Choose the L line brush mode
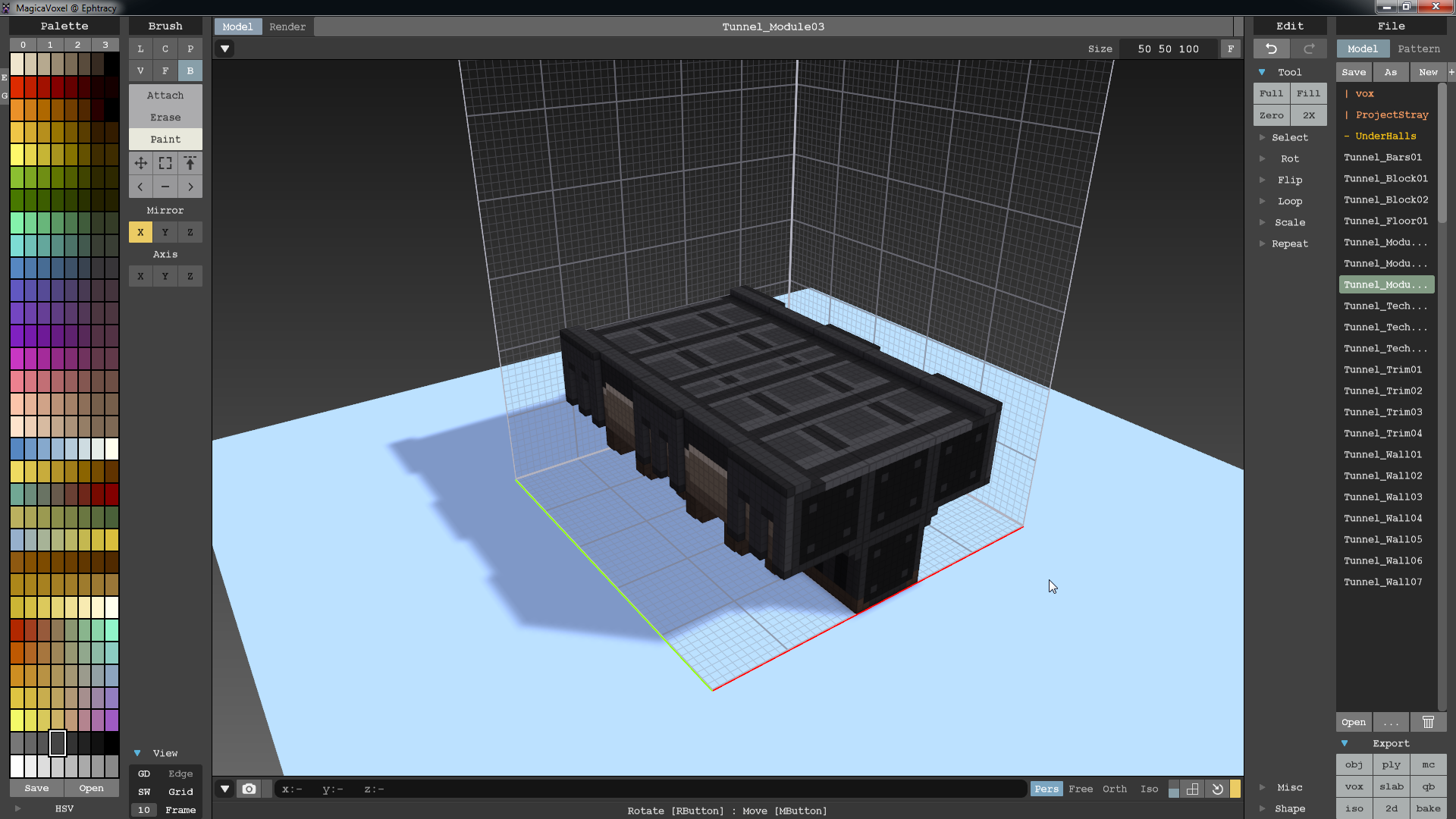Viewport: 1456px width, 819px height. [140, 49]
